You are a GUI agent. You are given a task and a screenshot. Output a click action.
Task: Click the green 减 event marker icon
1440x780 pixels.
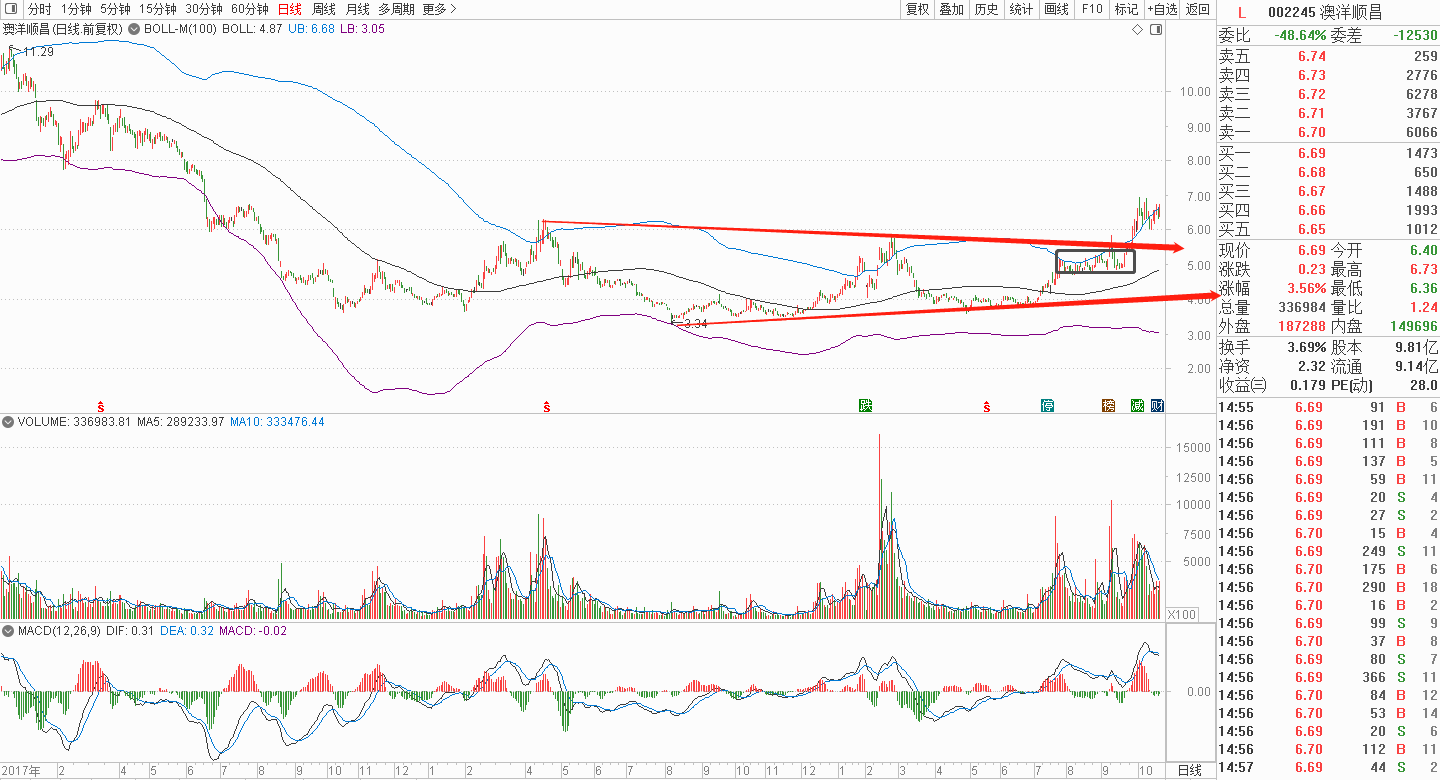[1137, 405]
